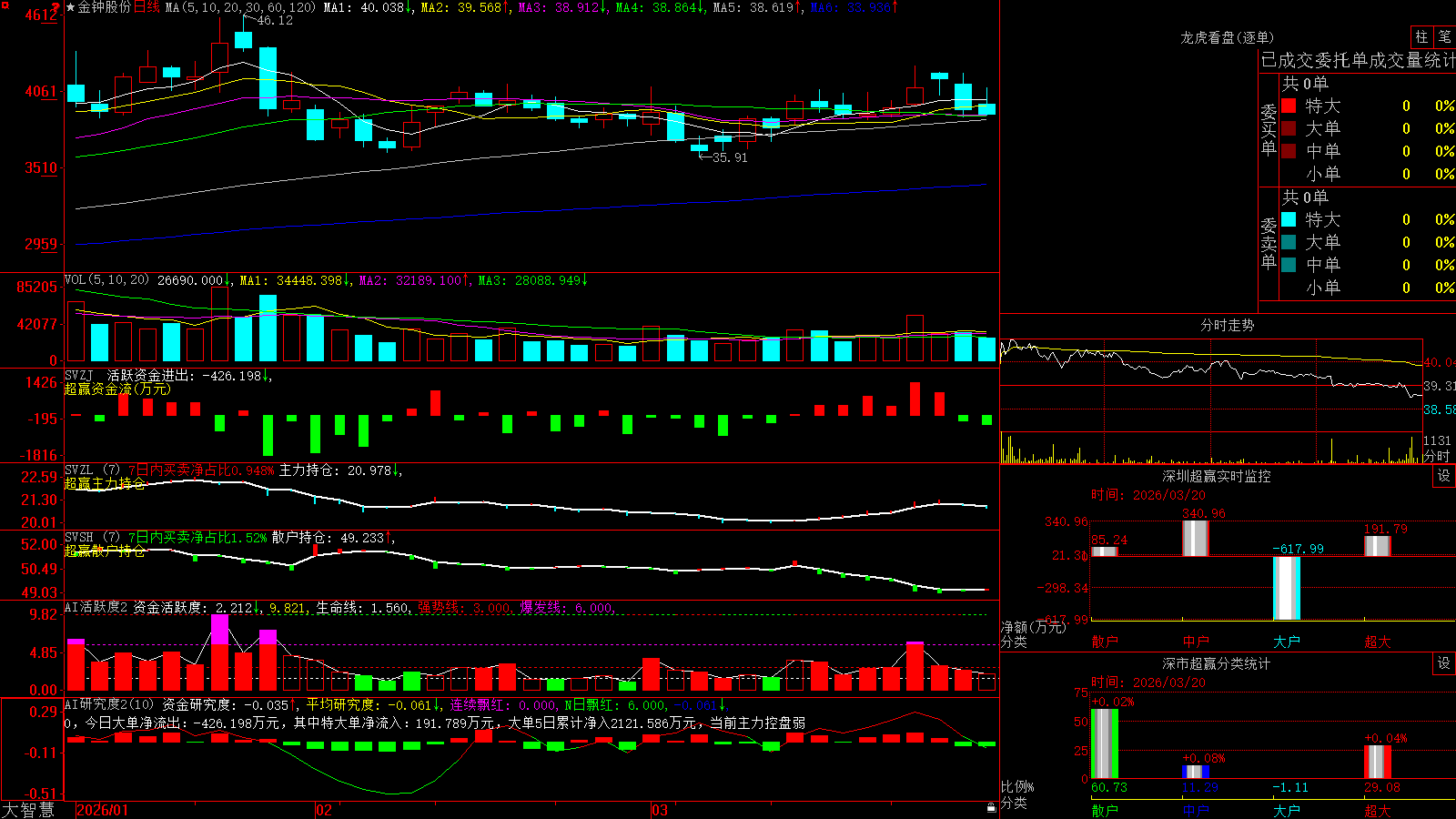This screenshot has height=819, width=1456.
Task: Jump to the 2026/01 date marker
Action: (x=103, y=810)
